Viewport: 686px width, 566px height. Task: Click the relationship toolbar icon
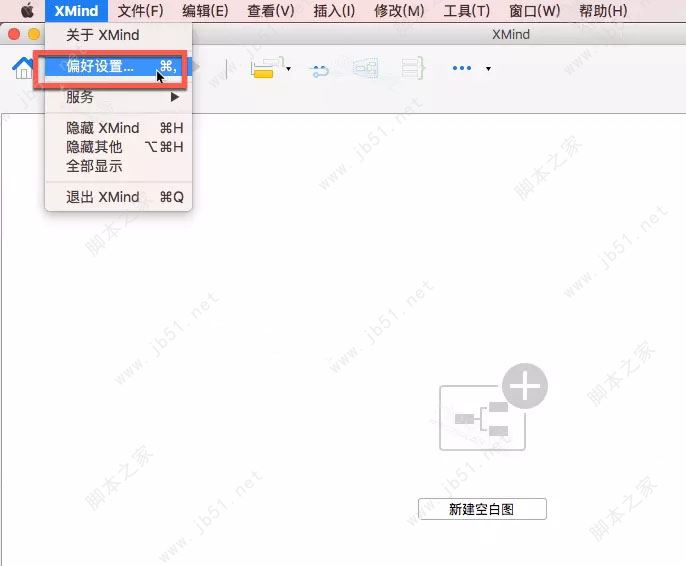tap(320, 70)
